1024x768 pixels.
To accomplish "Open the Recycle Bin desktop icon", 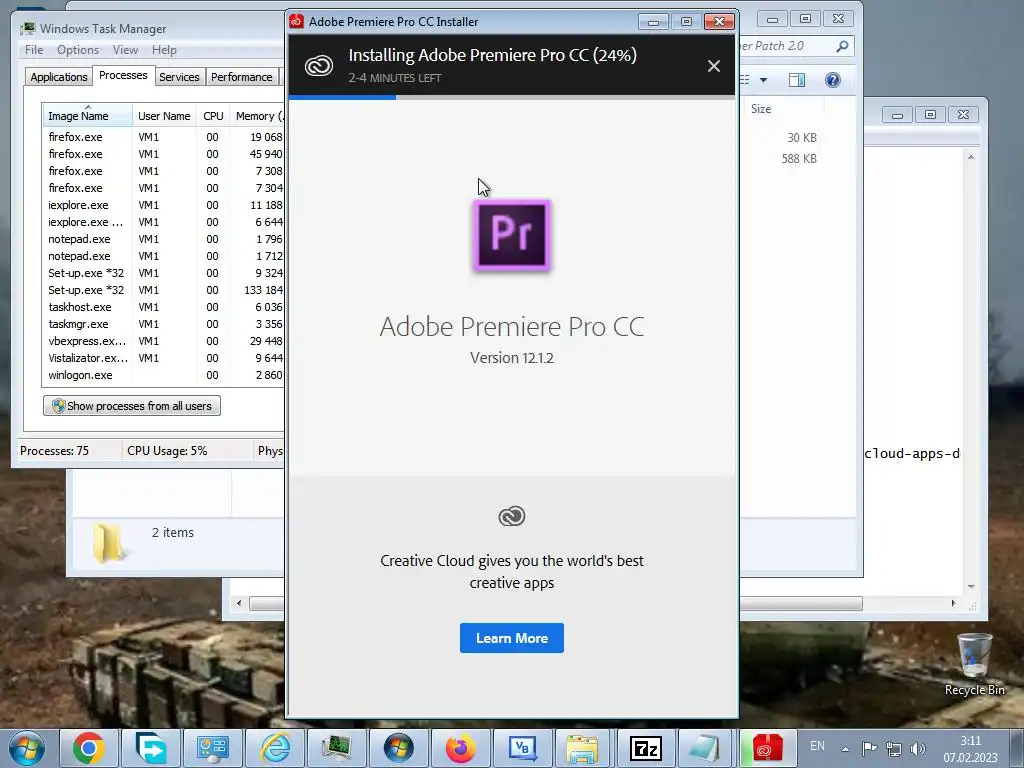I will 974,664.
